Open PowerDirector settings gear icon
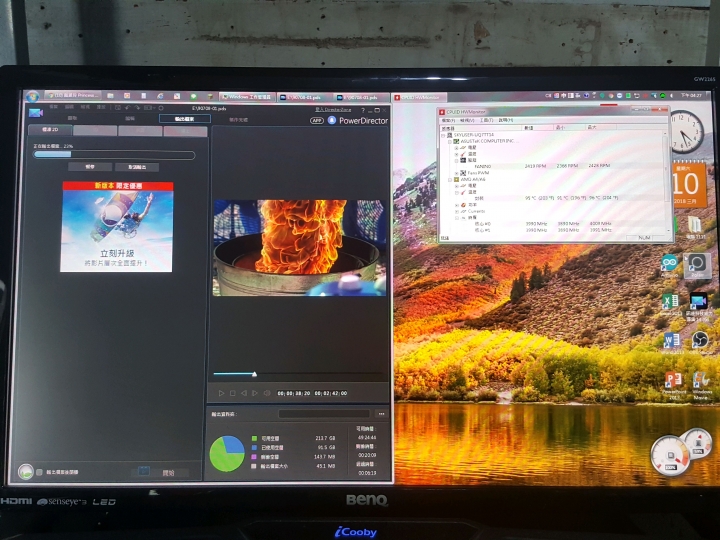This screenshot has width=720, height=540. [161, 108]
